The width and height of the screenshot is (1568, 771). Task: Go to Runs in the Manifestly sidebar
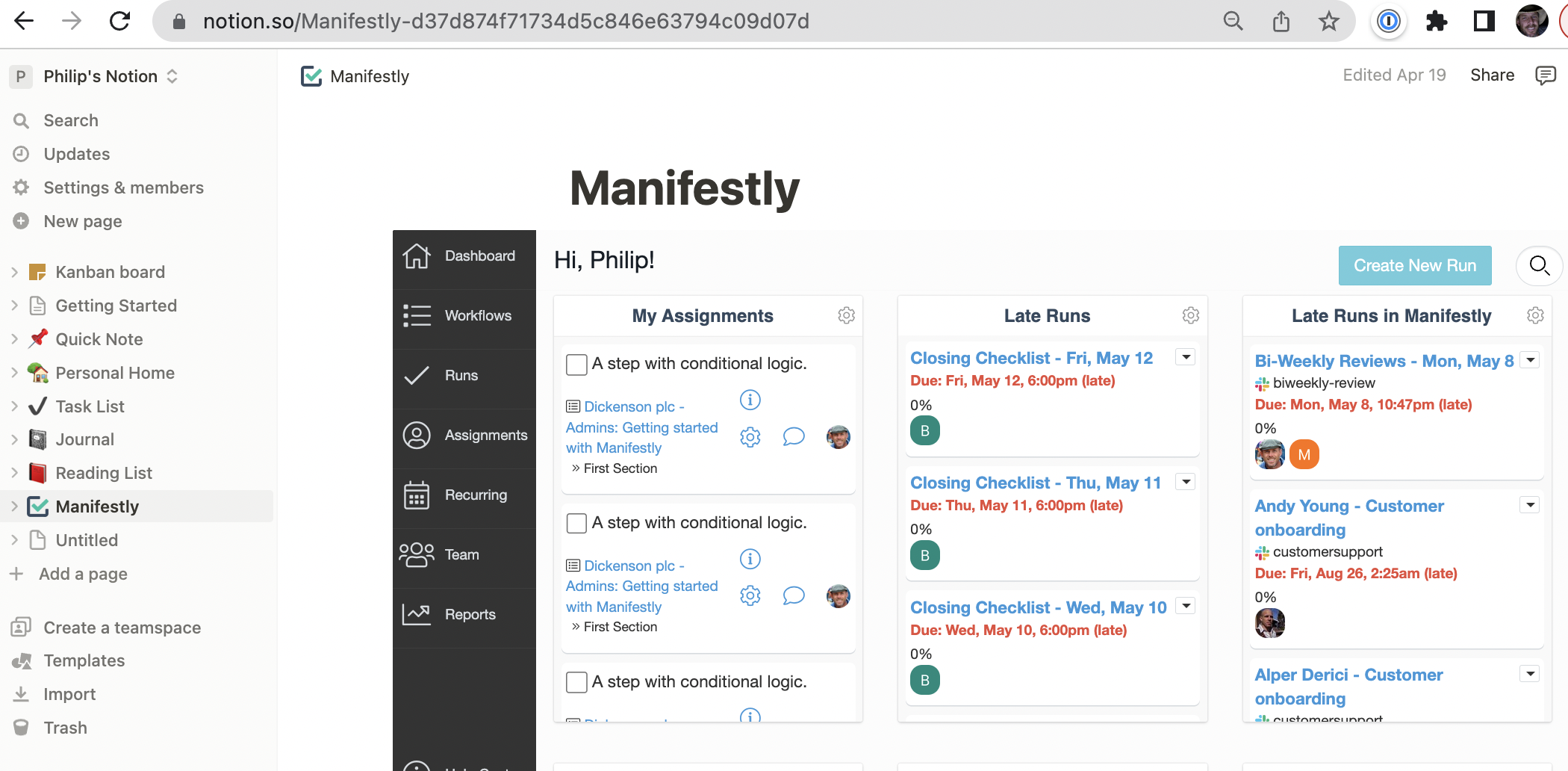coord(464,376)
